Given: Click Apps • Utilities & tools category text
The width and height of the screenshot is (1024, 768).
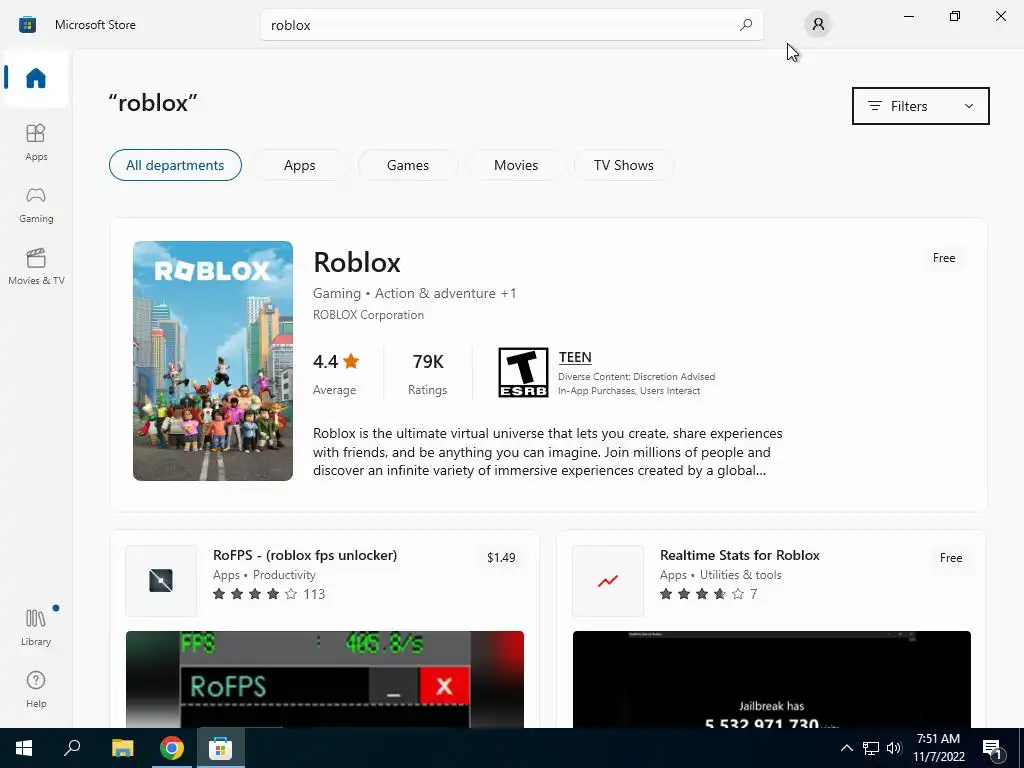Looking at the screenshot, I should [720, 575].
